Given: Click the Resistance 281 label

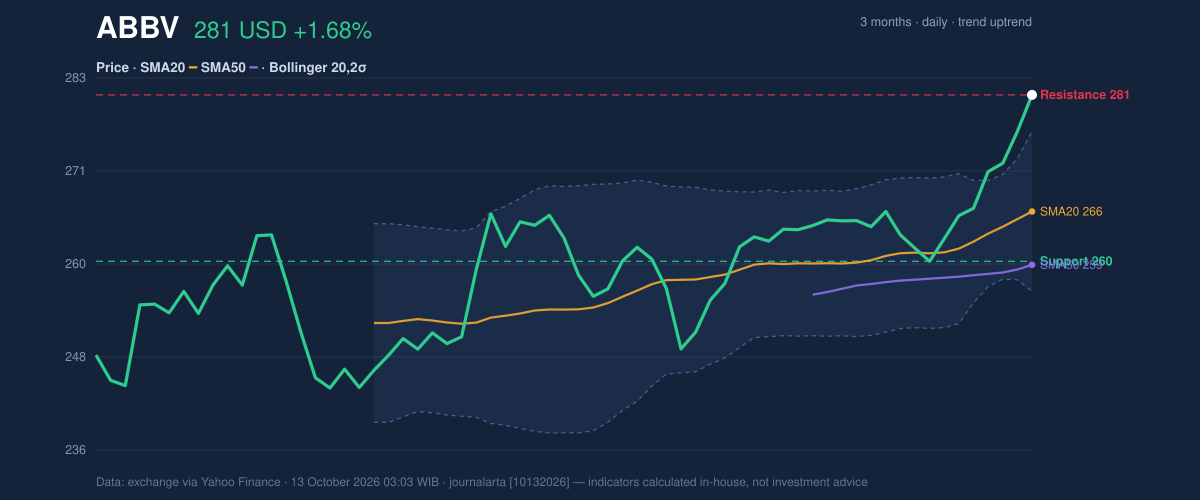Looking at the screenshot, I should point(1085,95).
